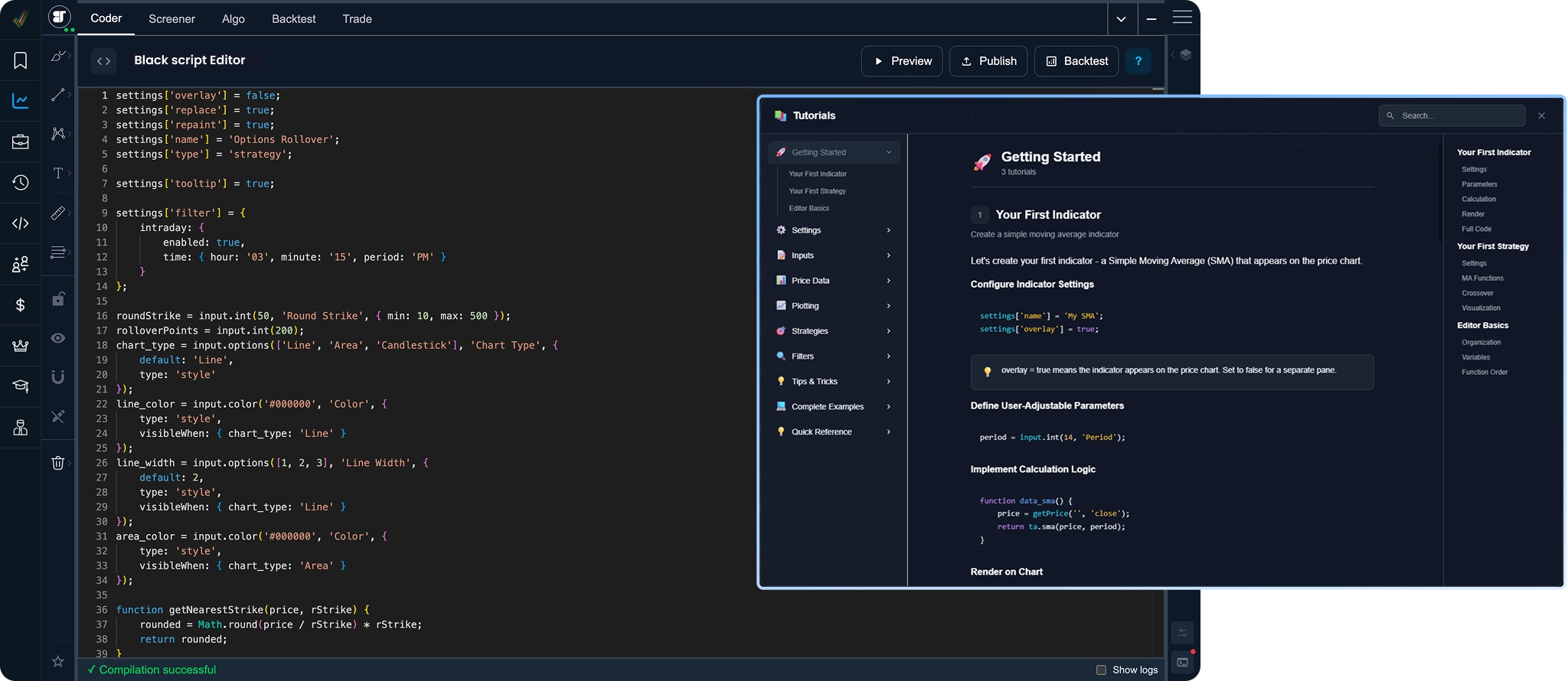Open the code editor sidebar icon
This screenshot has width=1568, height=681.
(21, 223)
